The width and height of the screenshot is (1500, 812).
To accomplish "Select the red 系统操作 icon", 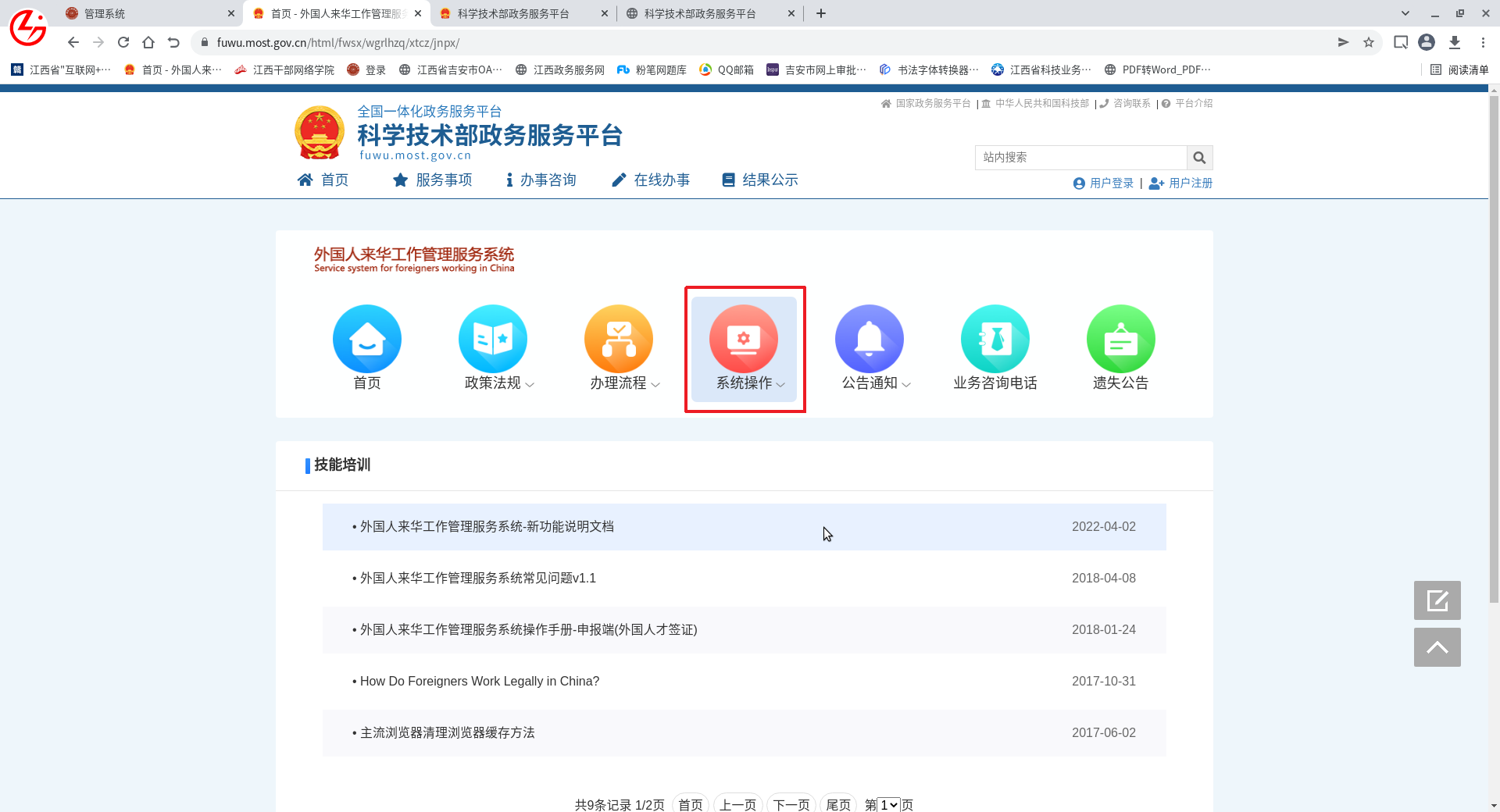I will coord(743,339).
